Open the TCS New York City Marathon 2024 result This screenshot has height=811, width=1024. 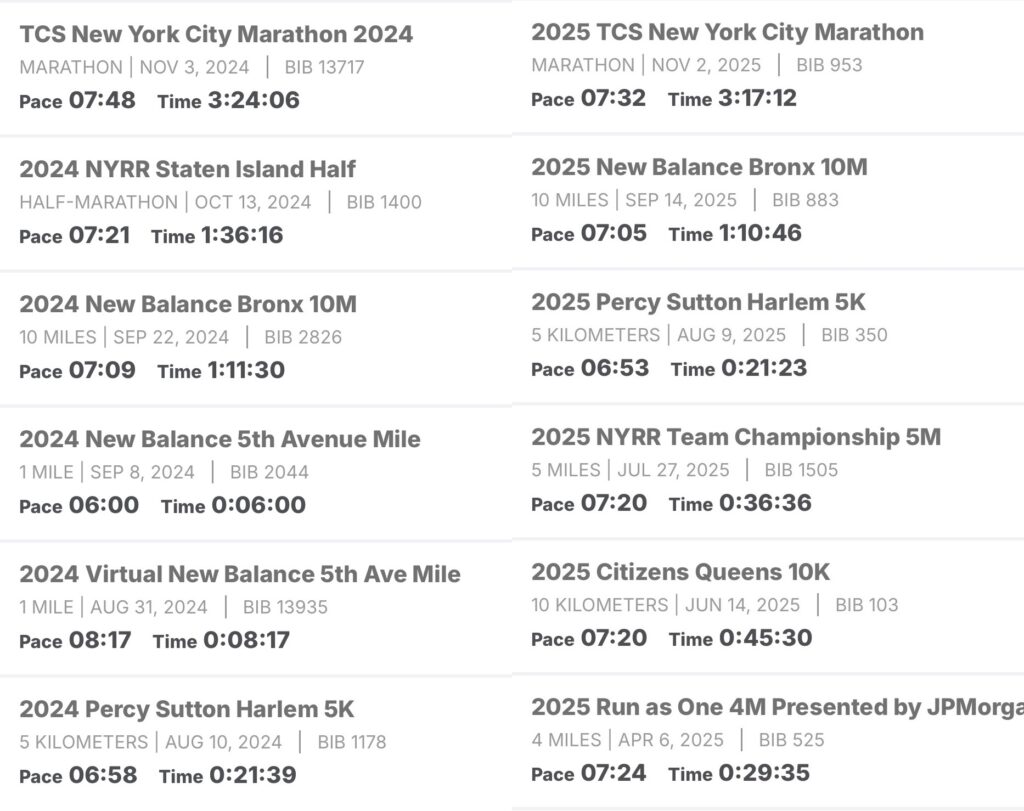click(x=216, y=34)
